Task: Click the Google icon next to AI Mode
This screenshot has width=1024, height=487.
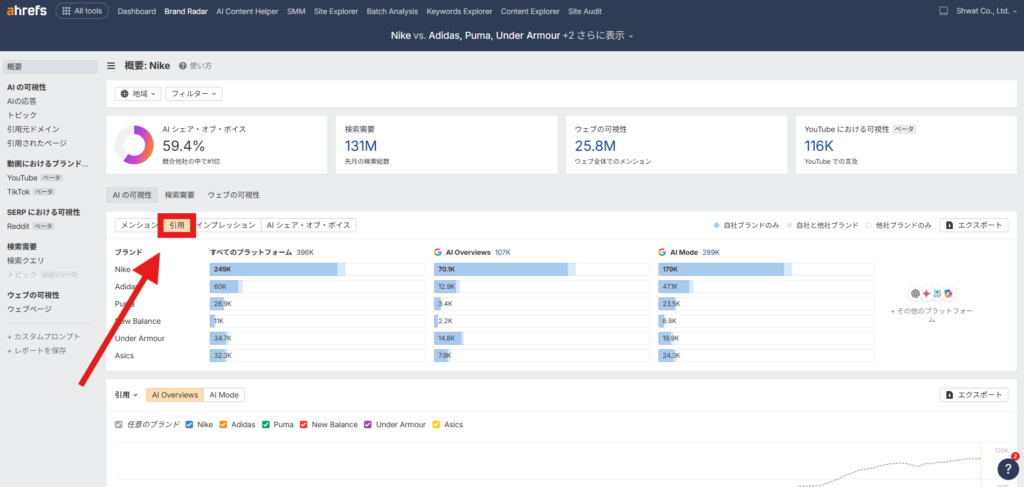Action: (x=662, y=253)
